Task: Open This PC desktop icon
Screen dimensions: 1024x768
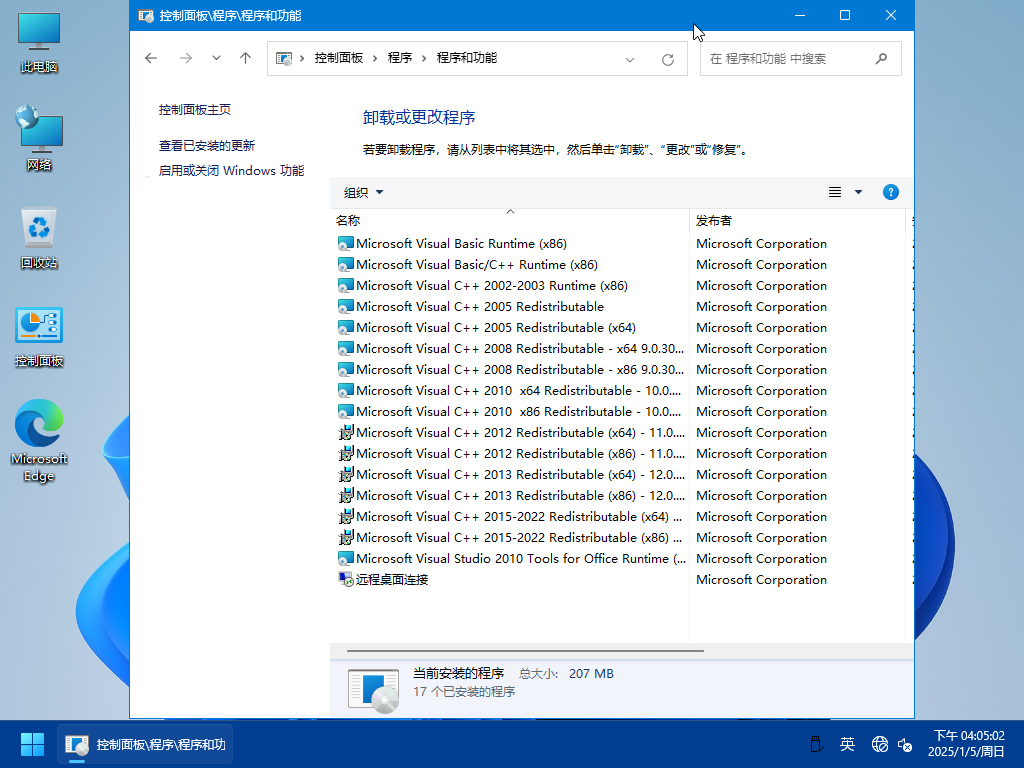Action: point(39,42)
